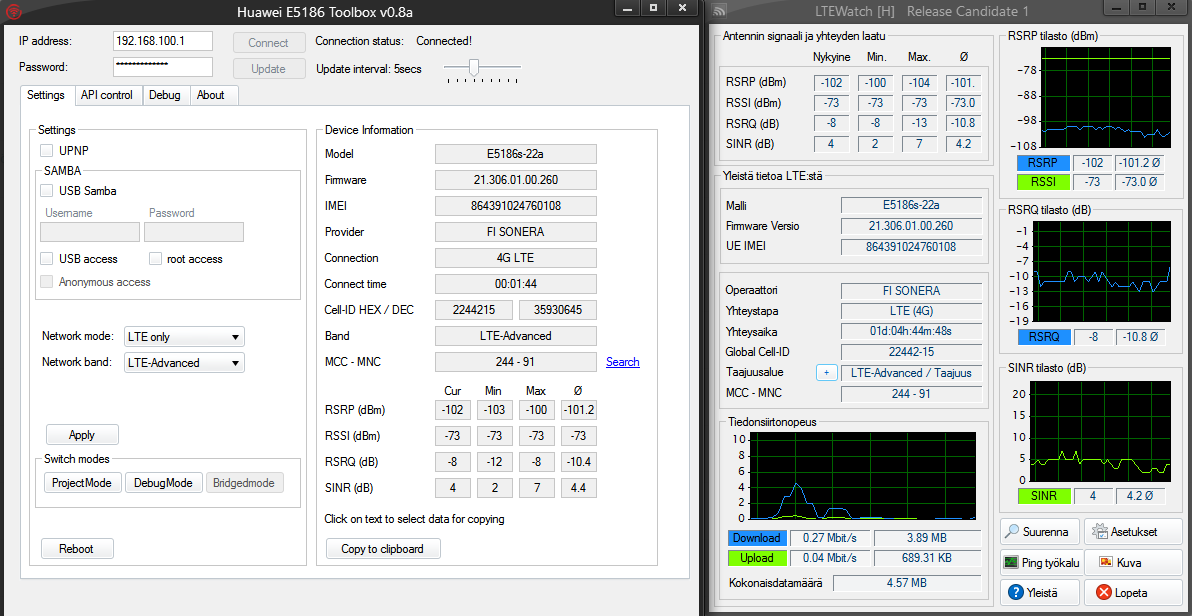Expand Taajuusalue with the plus button

pyautogui.click(x=827, y=373)
